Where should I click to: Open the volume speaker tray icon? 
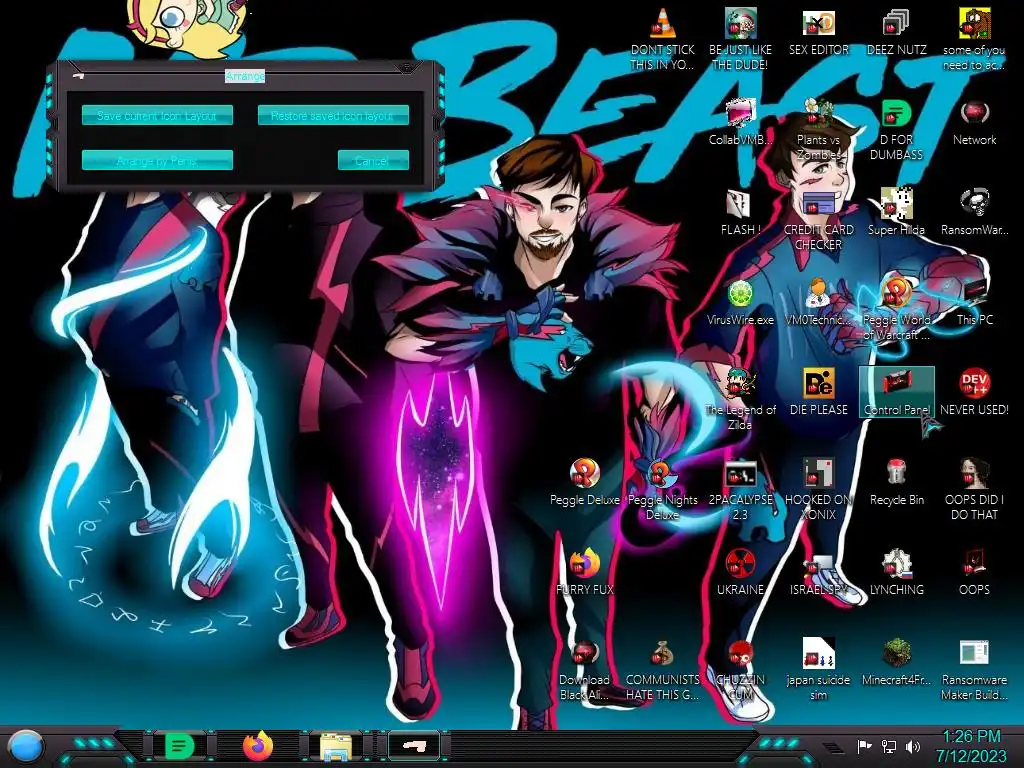click(x=914, y=746)
